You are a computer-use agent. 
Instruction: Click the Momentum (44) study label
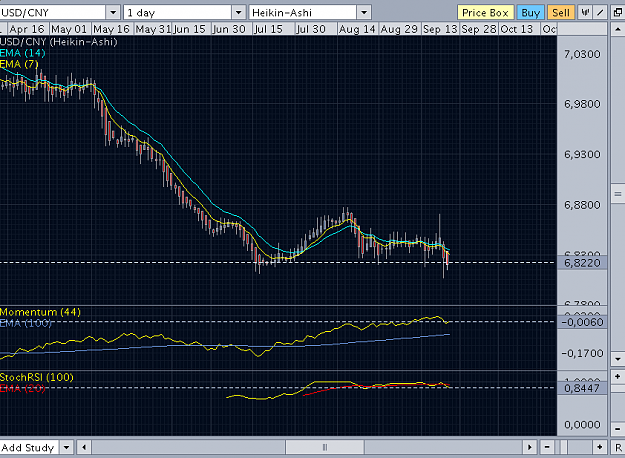click(x=40, y=312)
